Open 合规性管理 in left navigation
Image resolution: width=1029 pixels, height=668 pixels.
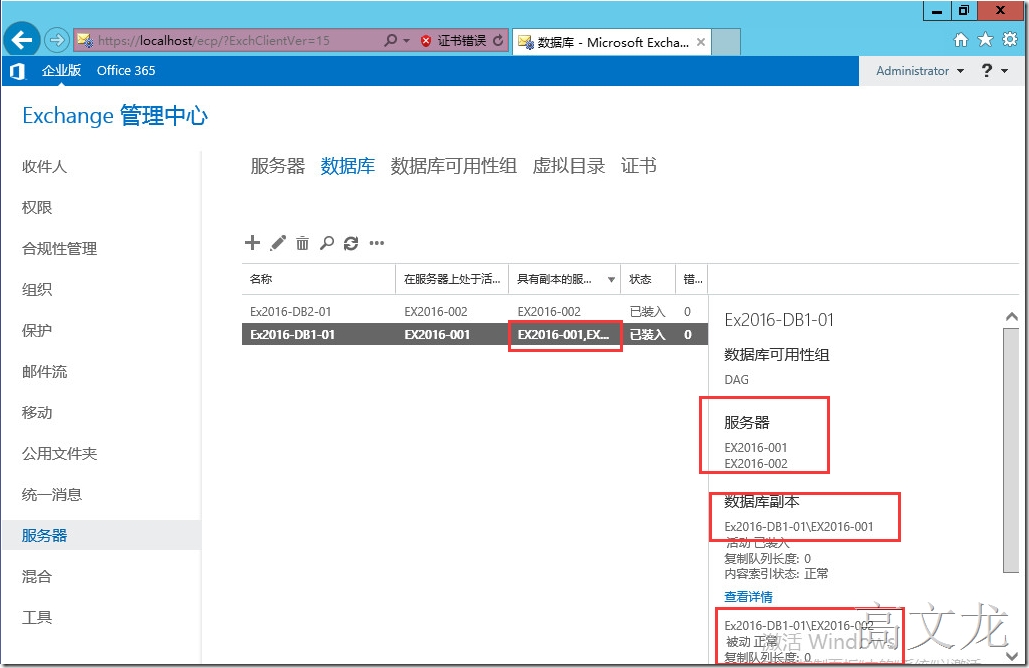point(60,249)
